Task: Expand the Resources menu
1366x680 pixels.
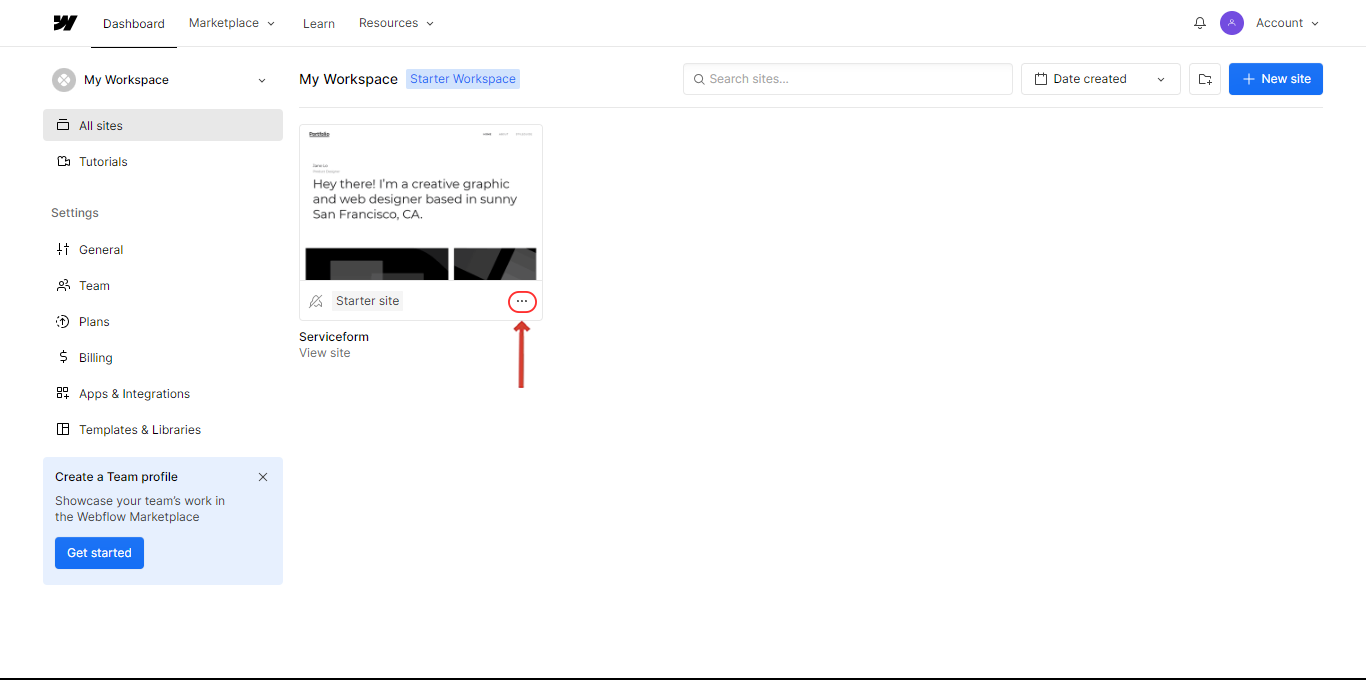Action: [x=397, y=23]
